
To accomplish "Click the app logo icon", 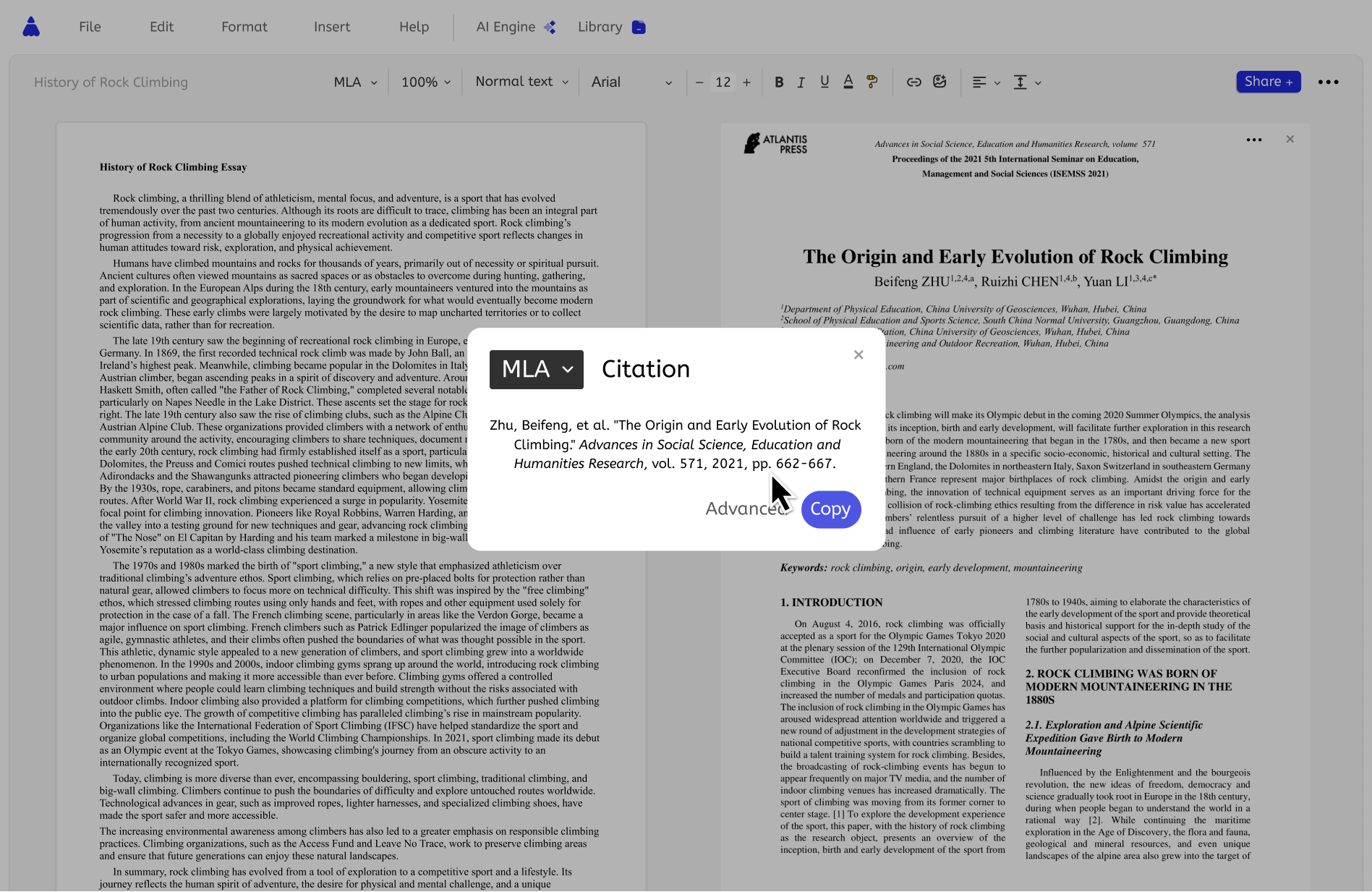I will [x=31, y=27].
